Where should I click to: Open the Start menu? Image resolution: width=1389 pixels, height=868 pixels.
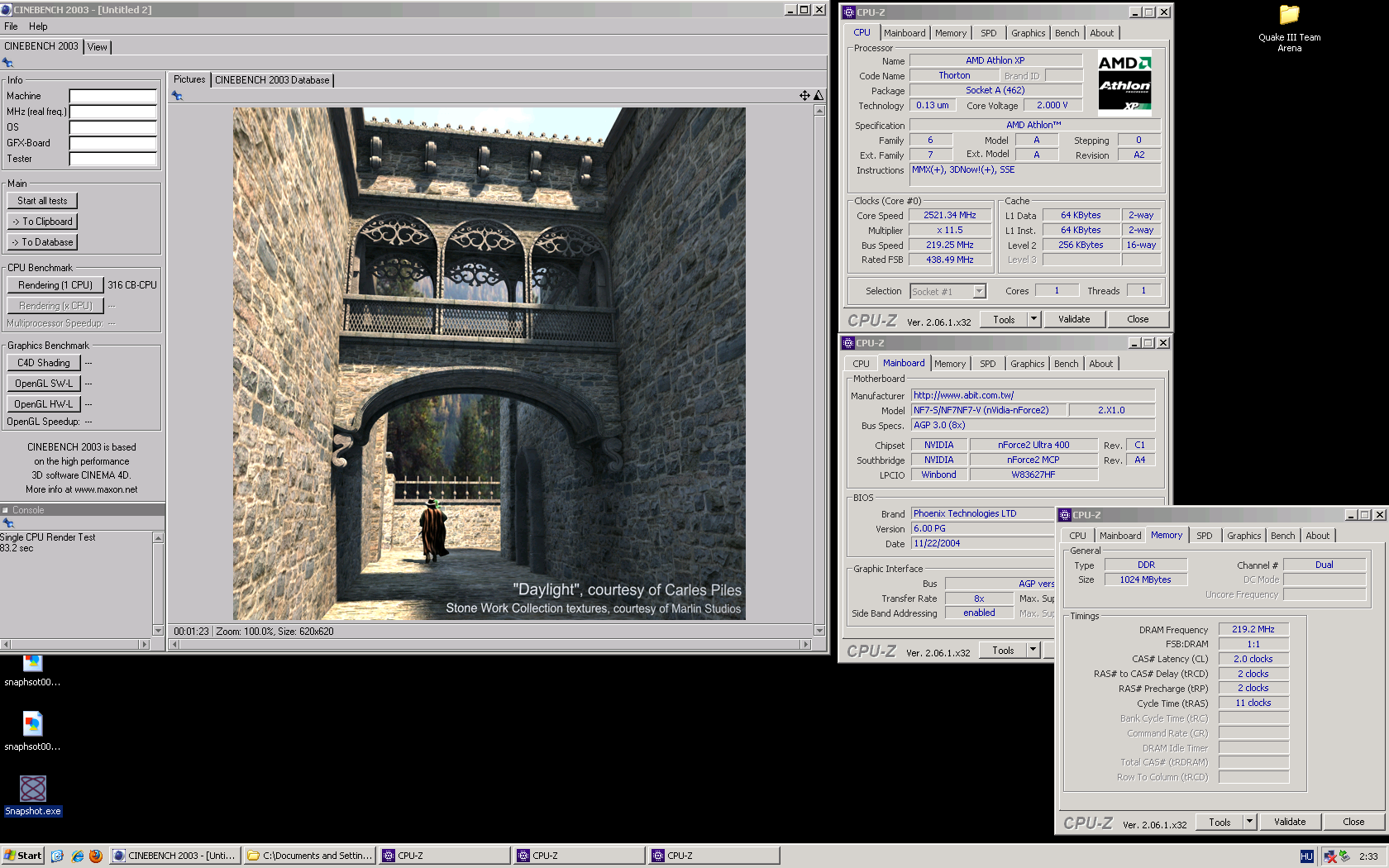coord(22,856)
